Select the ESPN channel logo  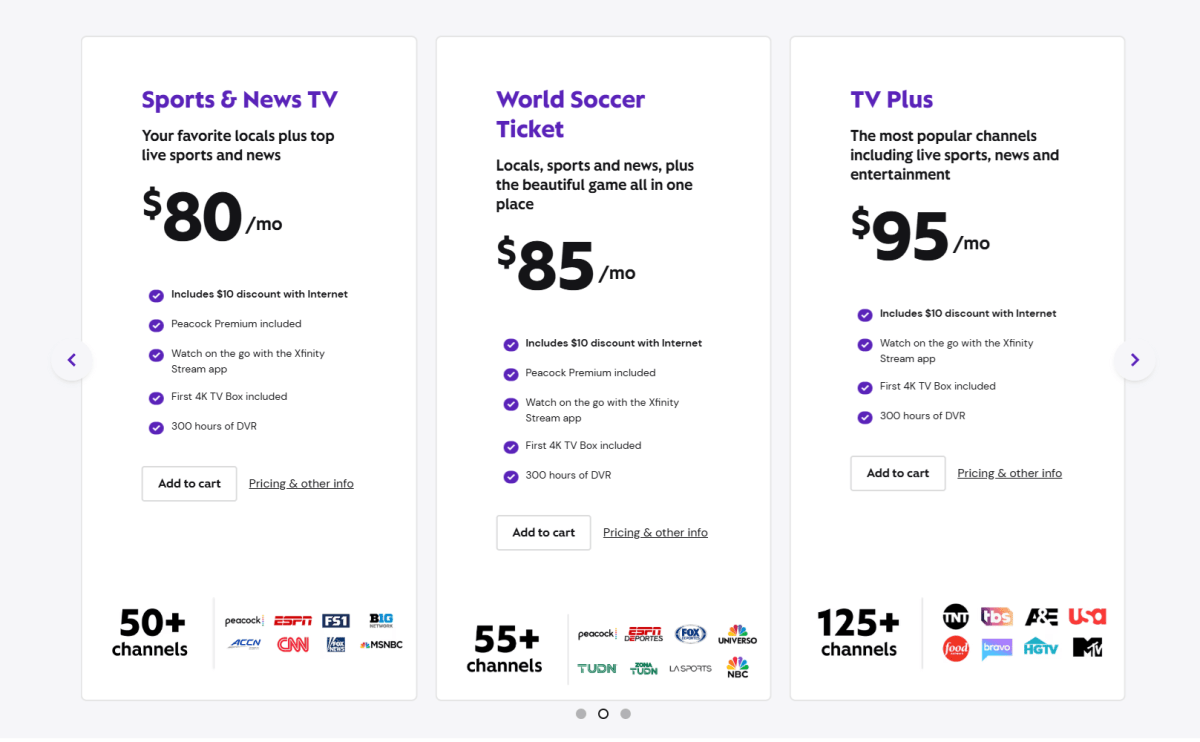293,620
